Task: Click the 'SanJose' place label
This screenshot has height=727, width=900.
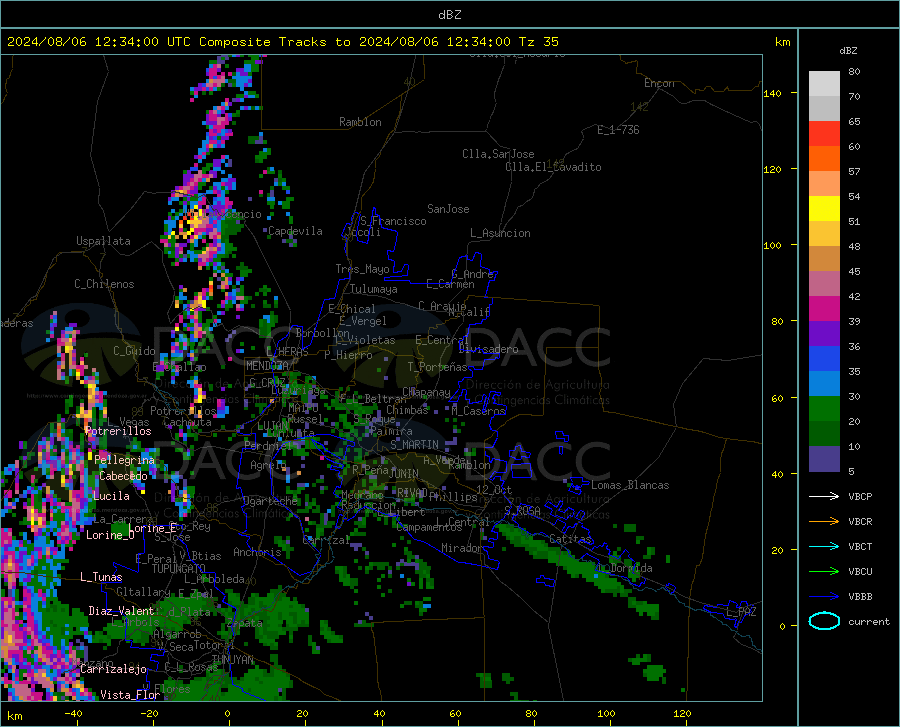Action: pos(448,209)
